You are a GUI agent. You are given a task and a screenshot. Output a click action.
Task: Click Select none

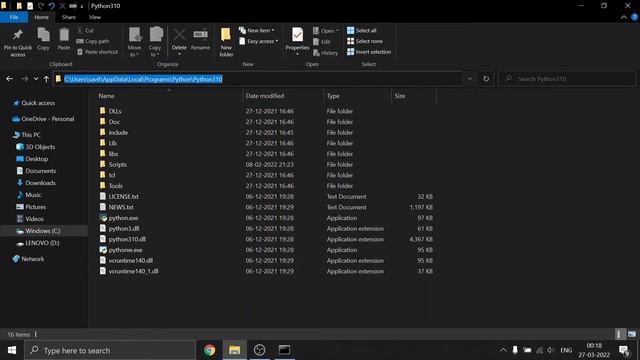[365, 41]
